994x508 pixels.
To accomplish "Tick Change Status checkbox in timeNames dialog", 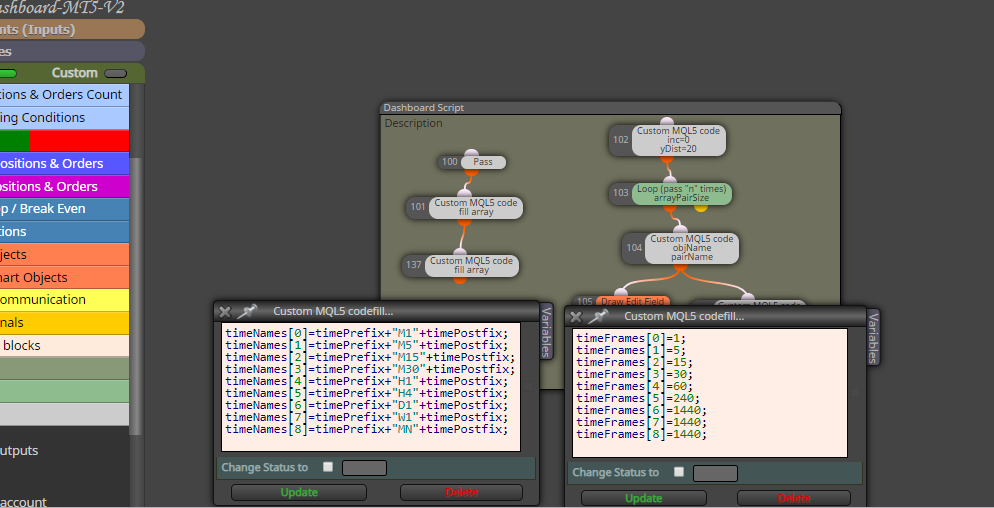I will coord(328,467).
